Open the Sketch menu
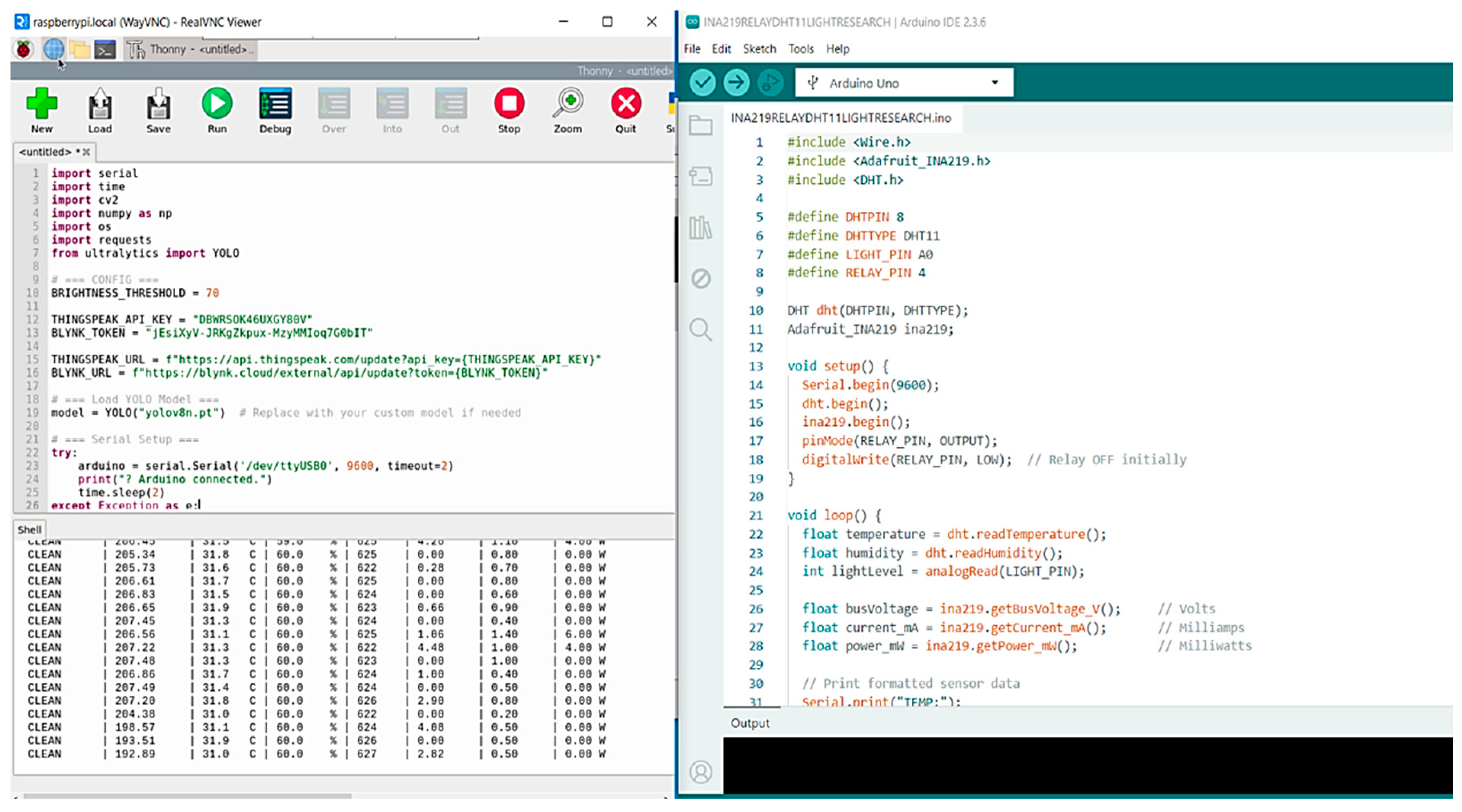This screenshot has width=1462, height=812. coord(759,49)
